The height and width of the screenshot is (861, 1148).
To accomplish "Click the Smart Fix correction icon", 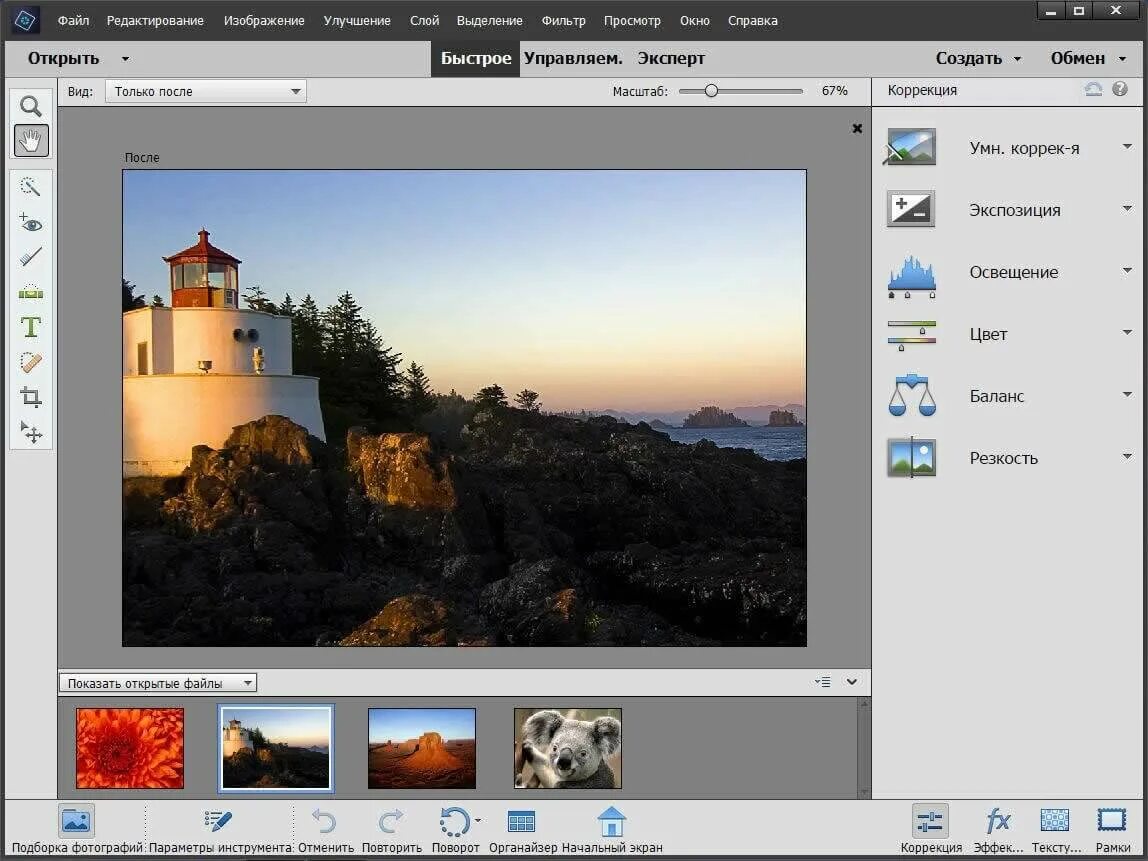I will 911,147.
